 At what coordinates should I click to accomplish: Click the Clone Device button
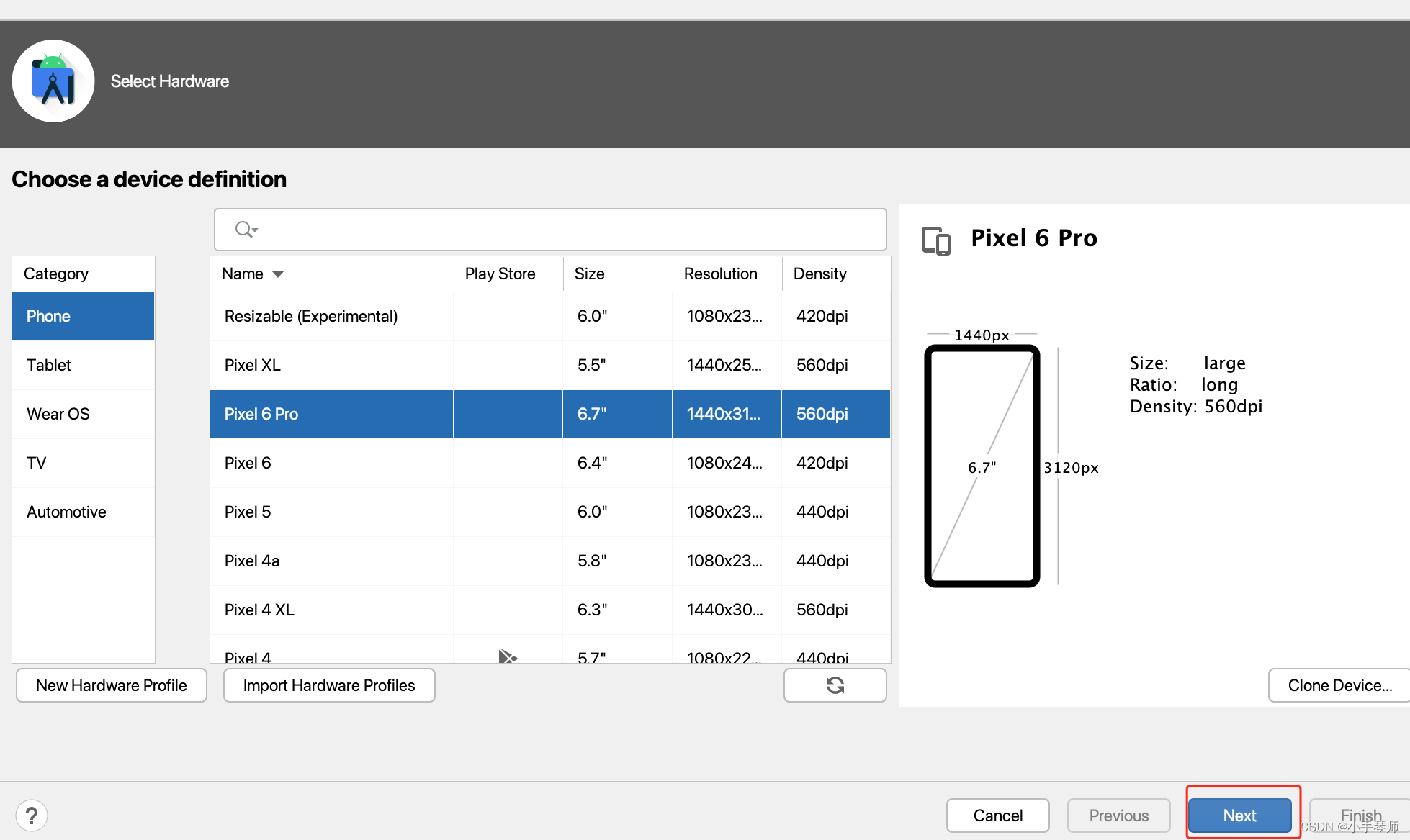tap(1339, 685)
